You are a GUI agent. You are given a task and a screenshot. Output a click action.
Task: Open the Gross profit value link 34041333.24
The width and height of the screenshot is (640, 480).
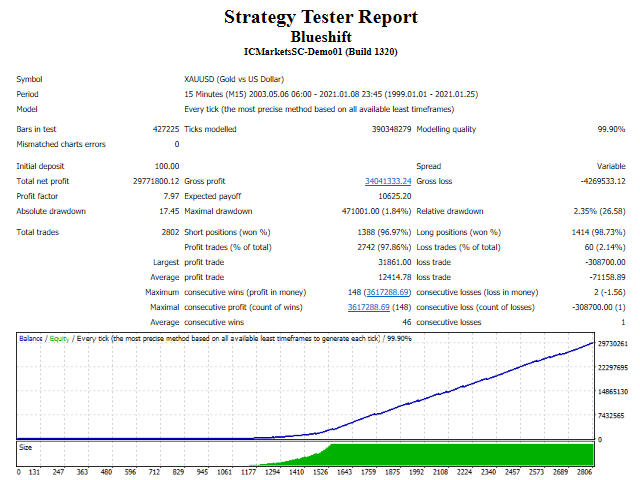pyautogui.click(x=387, y=181)
